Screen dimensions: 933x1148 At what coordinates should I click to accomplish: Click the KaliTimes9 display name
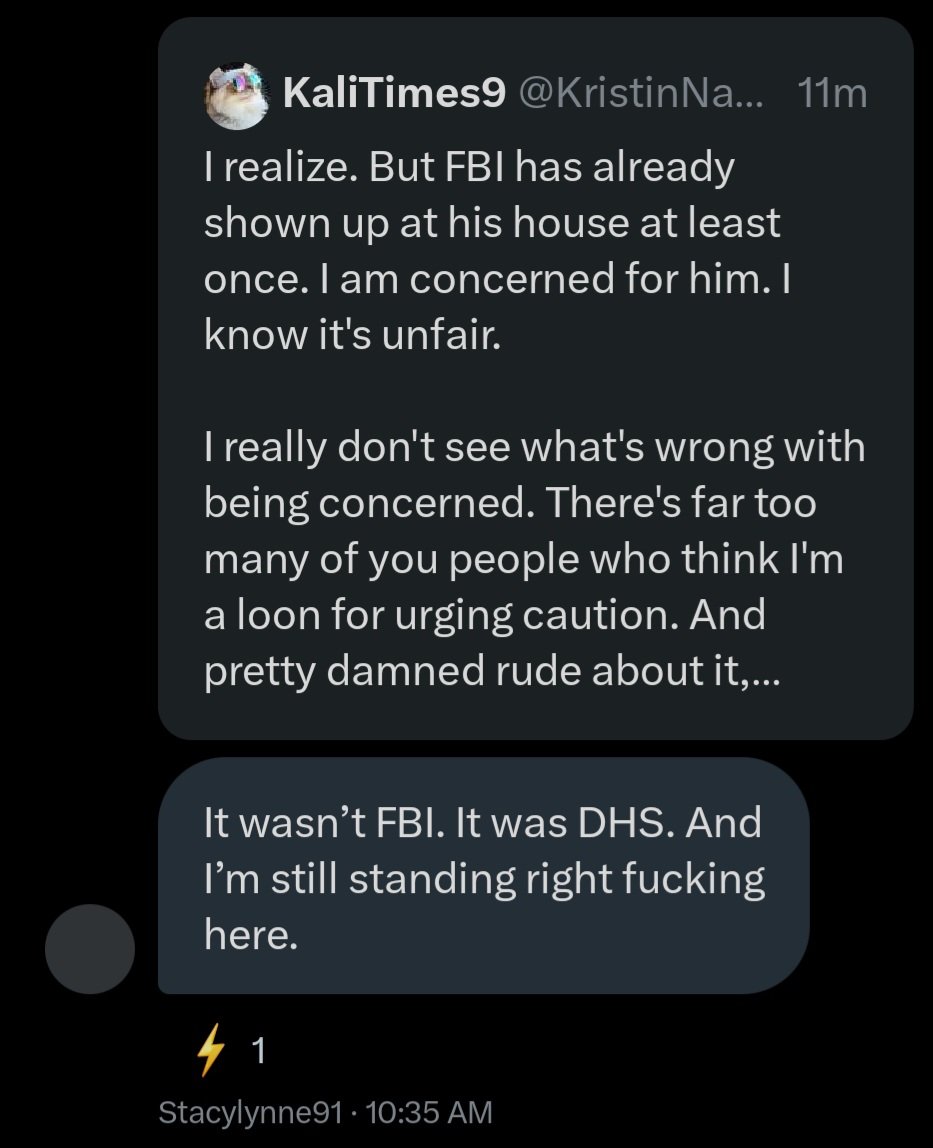(395, 94)
